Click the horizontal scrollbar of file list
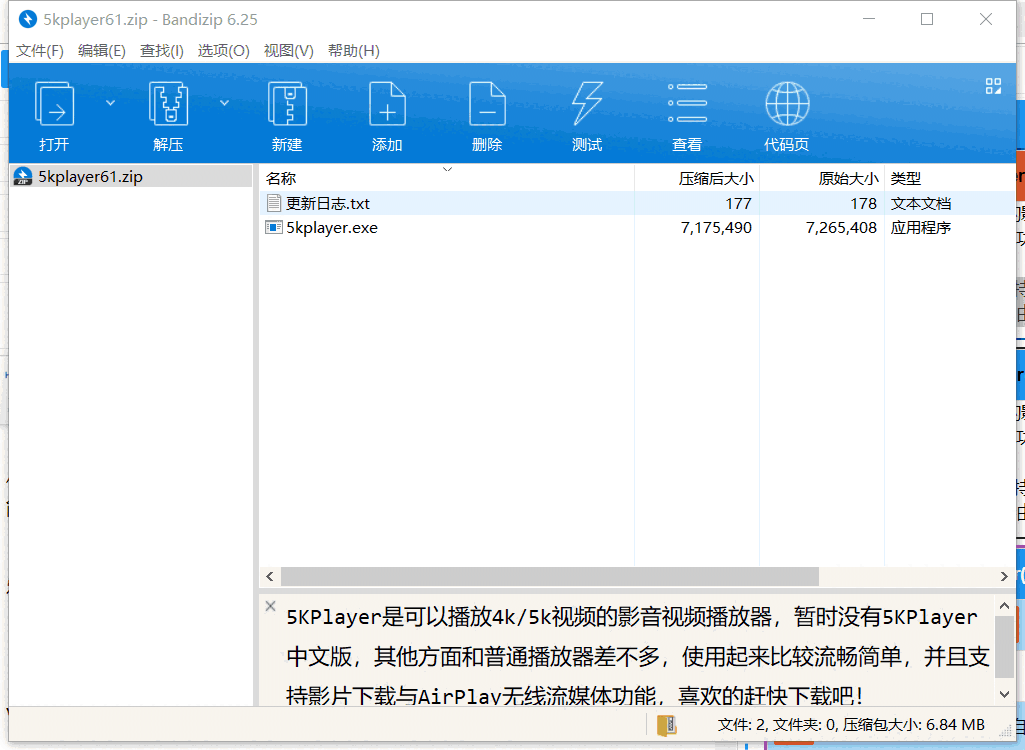The image size is (1025, 750). point(549,577)
